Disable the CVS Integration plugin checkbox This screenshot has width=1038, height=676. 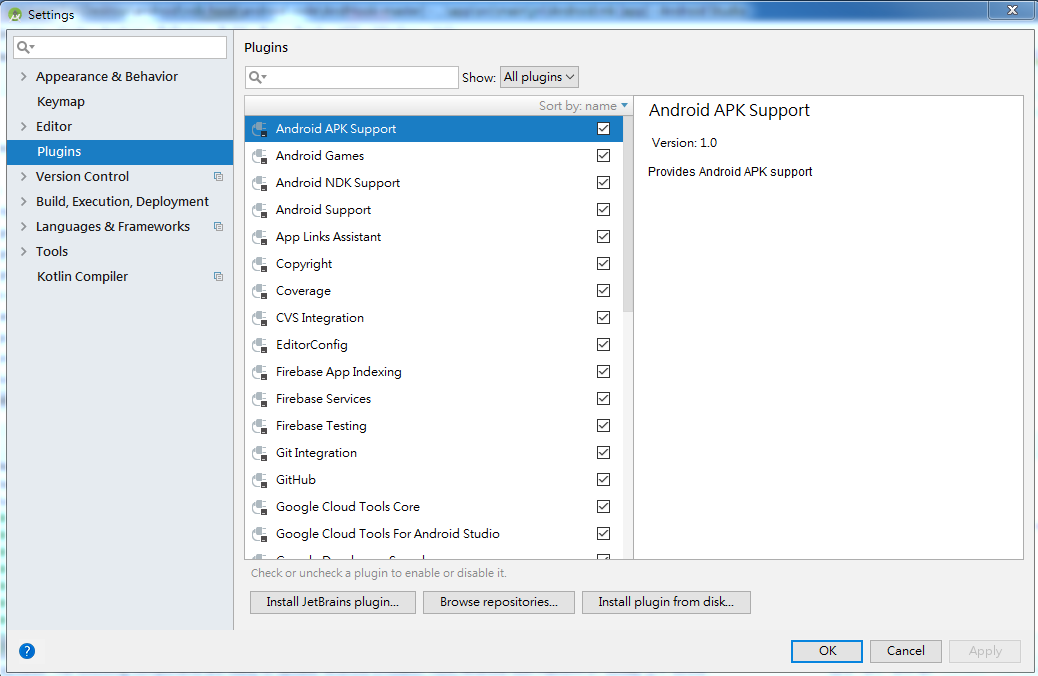coord(603,318)
